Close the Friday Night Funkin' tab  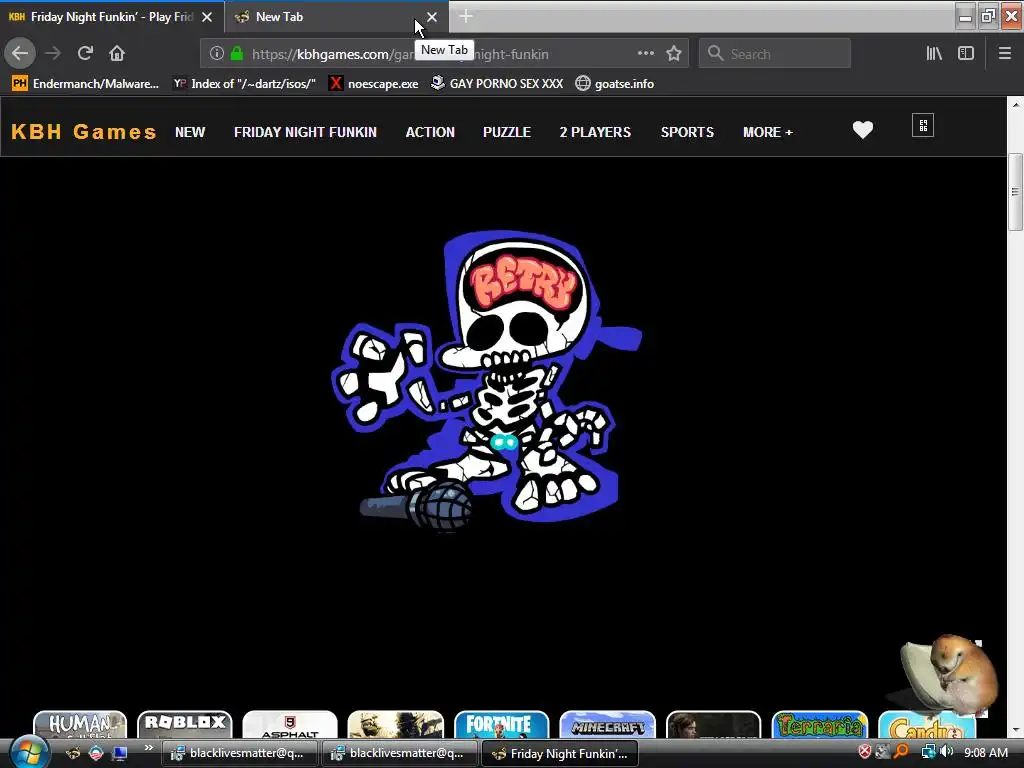point(206,17)
